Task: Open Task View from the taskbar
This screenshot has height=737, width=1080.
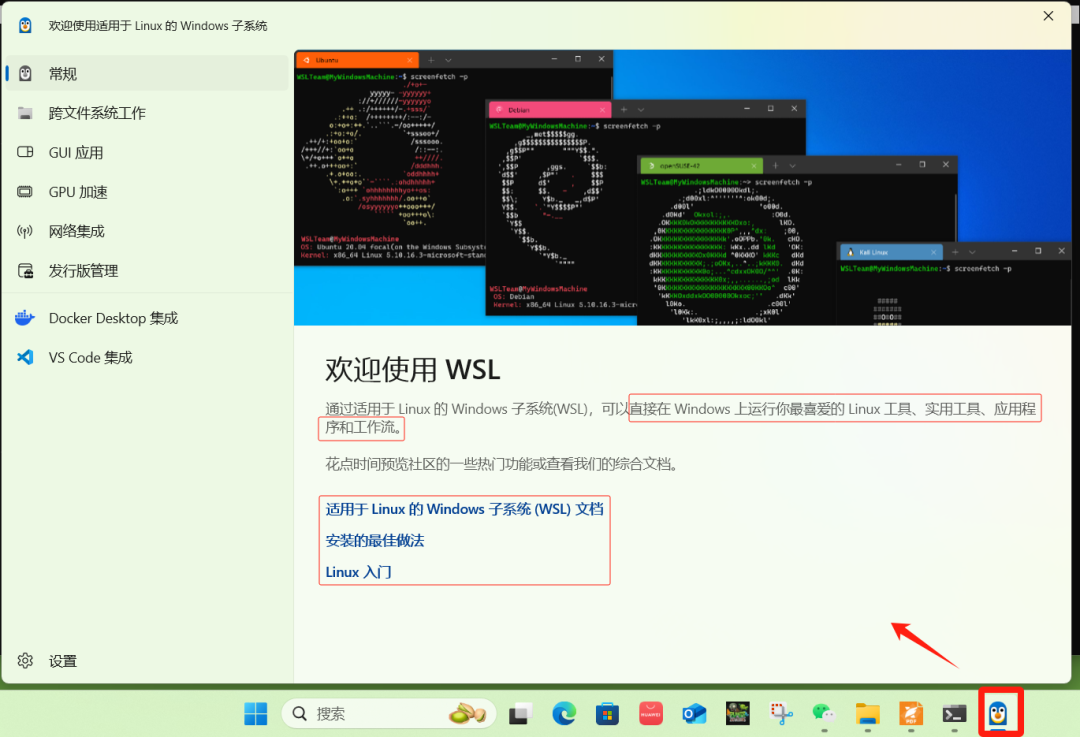Action: 521,714
